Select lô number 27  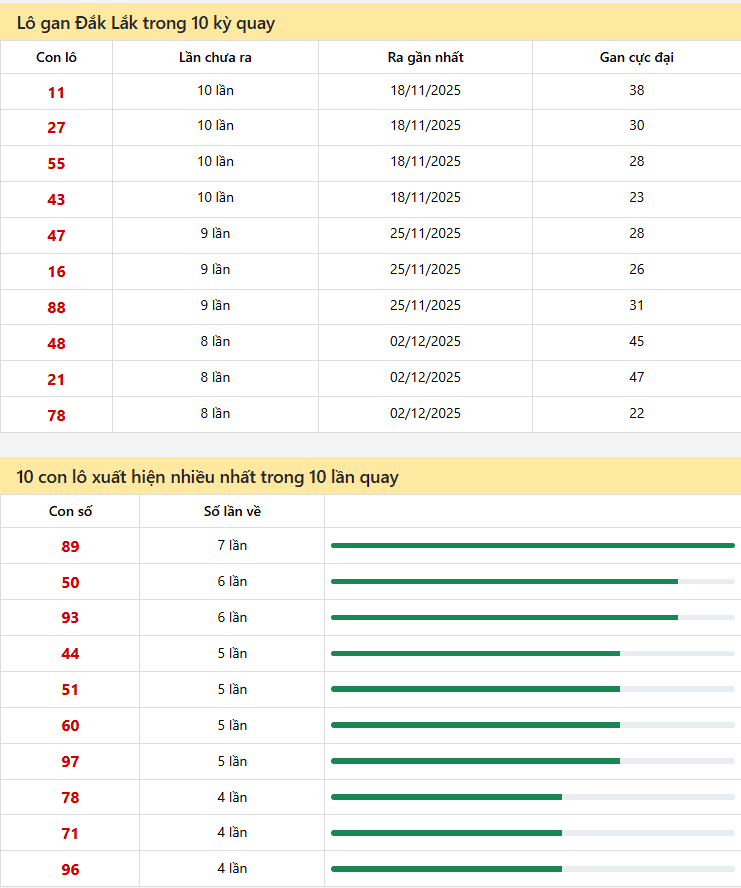coord(56,128)
